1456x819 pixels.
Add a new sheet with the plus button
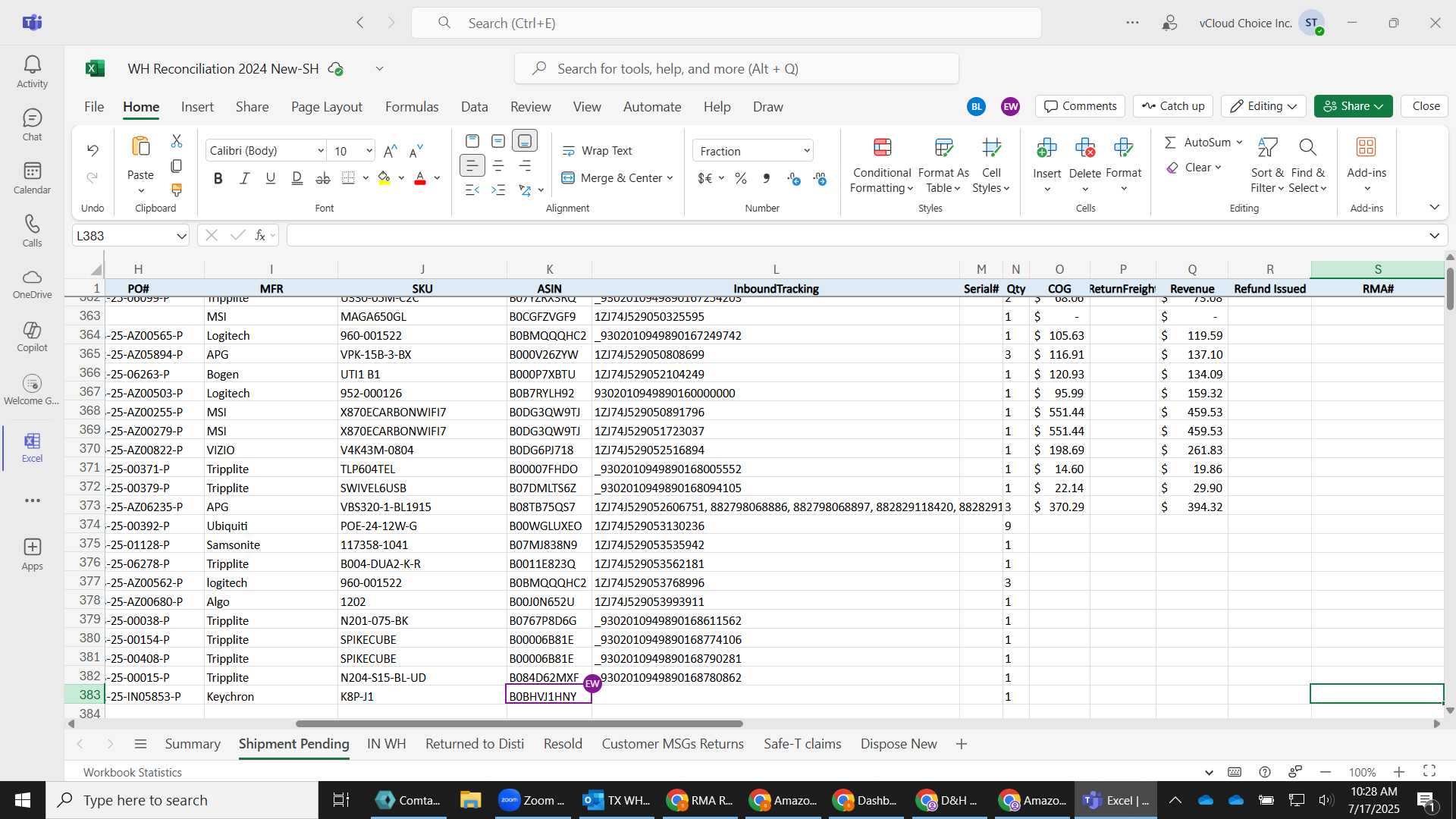click(962, 744)
